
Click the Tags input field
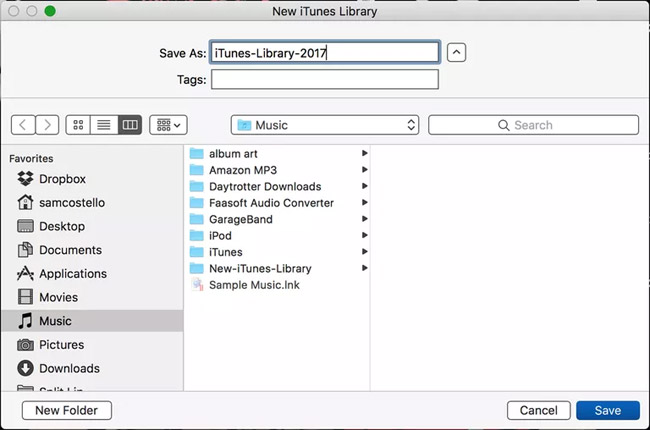325,79
